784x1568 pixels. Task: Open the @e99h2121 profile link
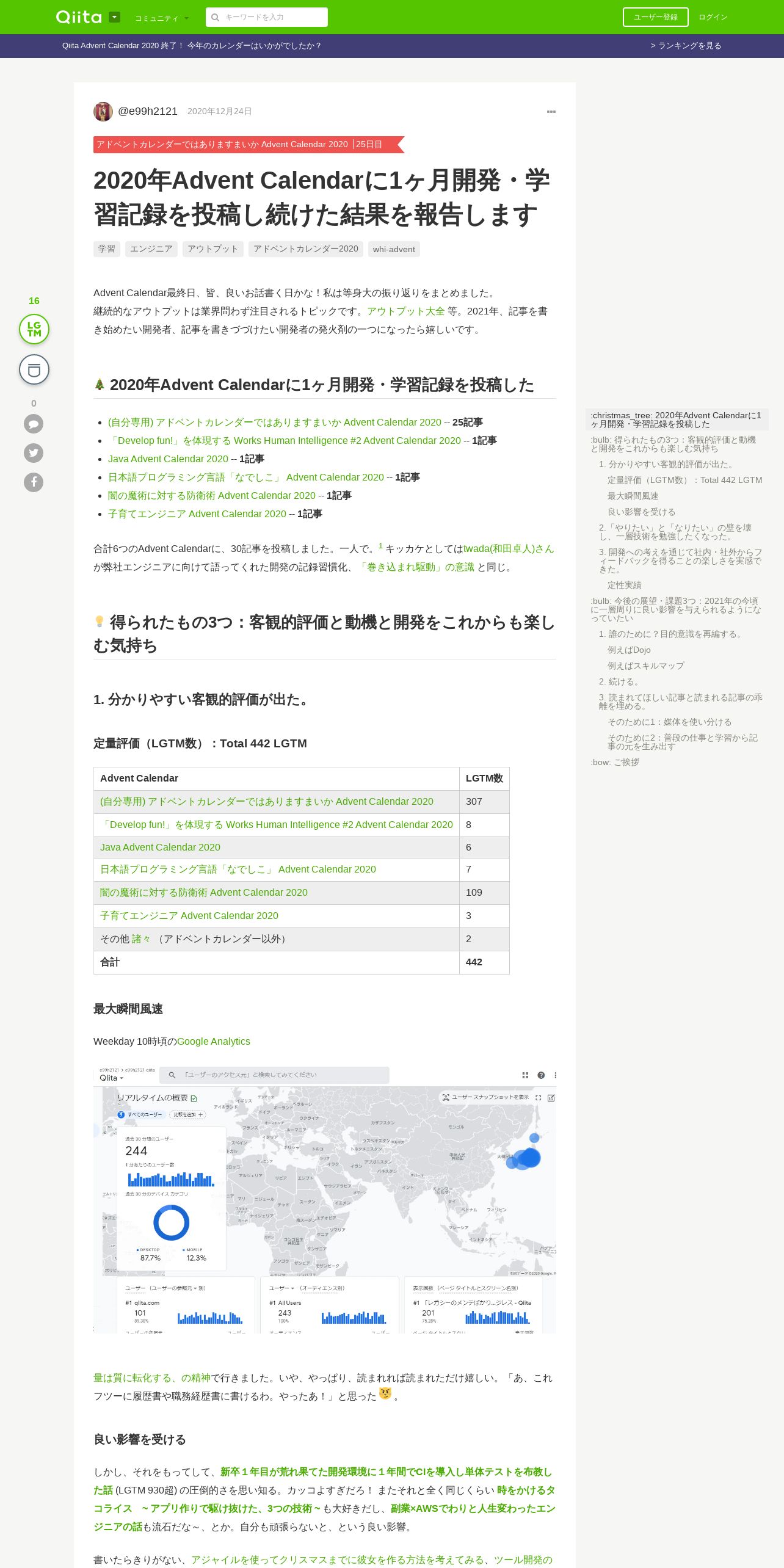click(x=148, y=111)
